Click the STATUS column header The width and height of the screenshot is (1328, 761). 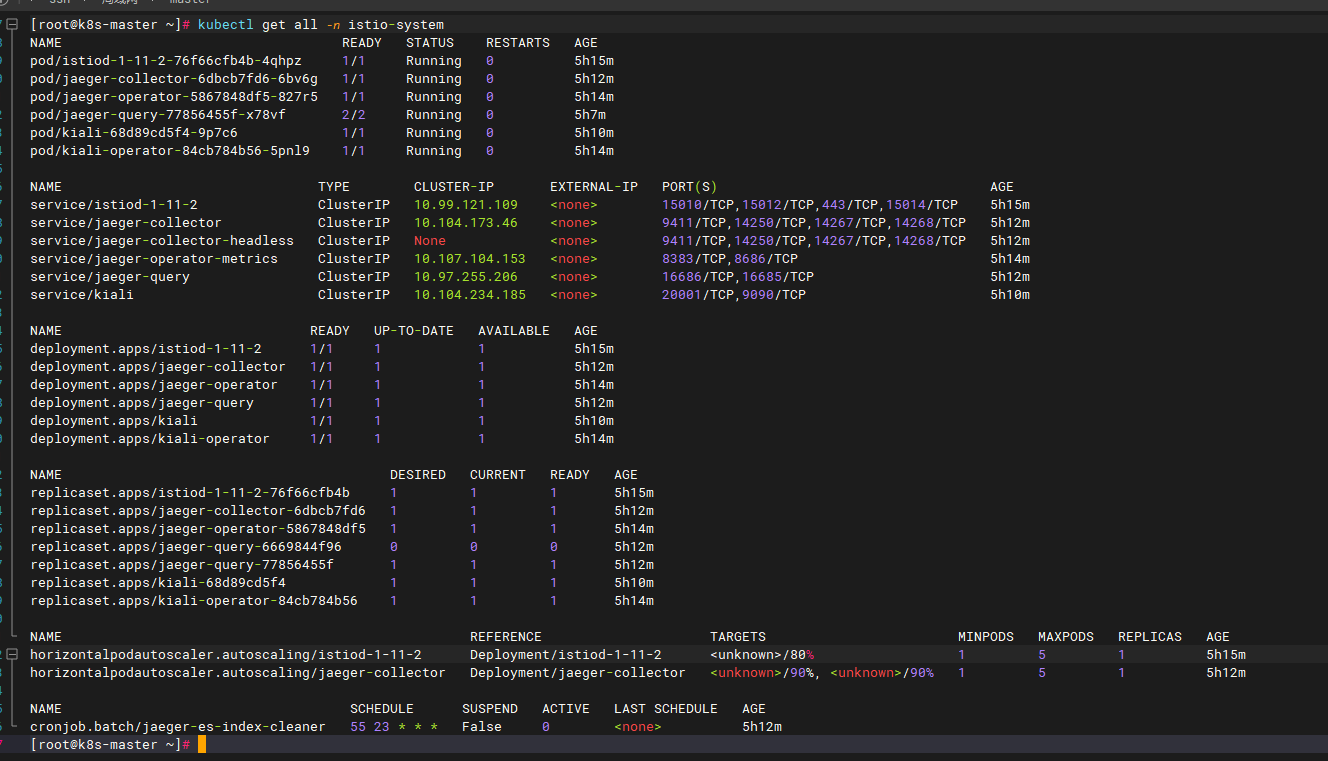pos(430,42)
